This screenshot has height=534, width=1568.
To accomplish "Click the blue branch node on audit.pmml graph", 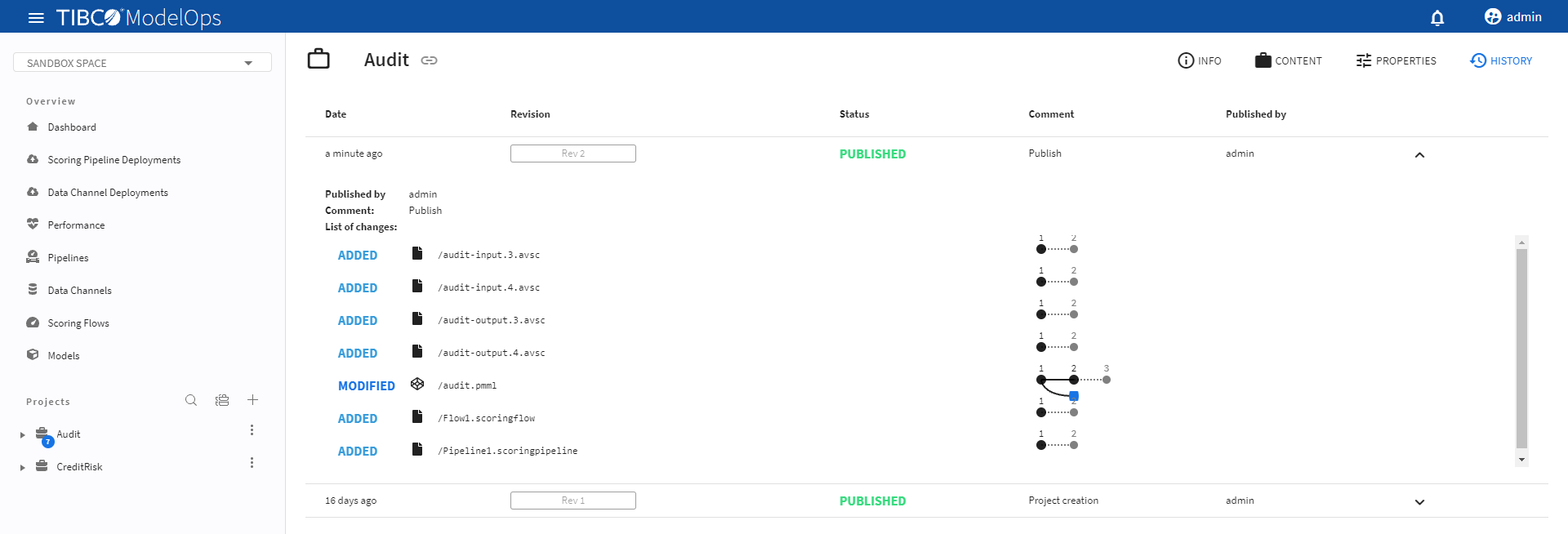I will (x=1074, y=396).
